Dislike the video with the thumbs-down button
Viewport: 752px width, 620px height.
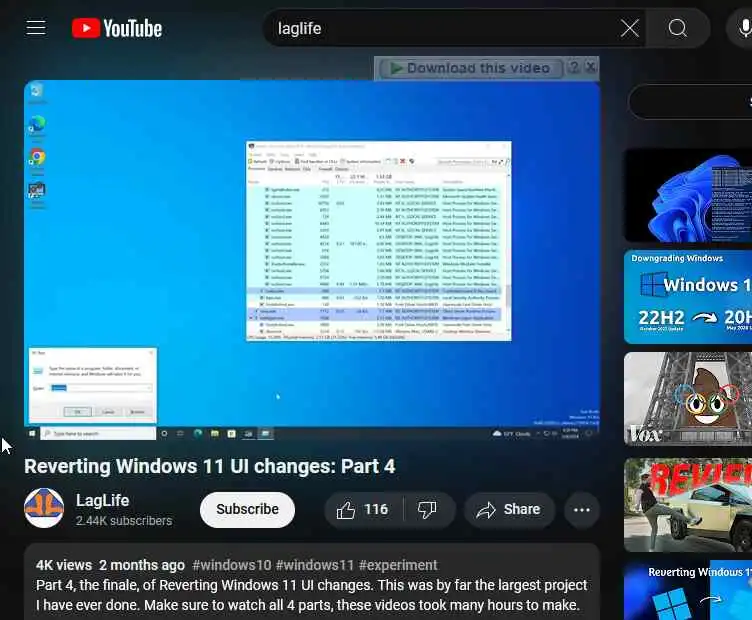click(x=427, y=510)
